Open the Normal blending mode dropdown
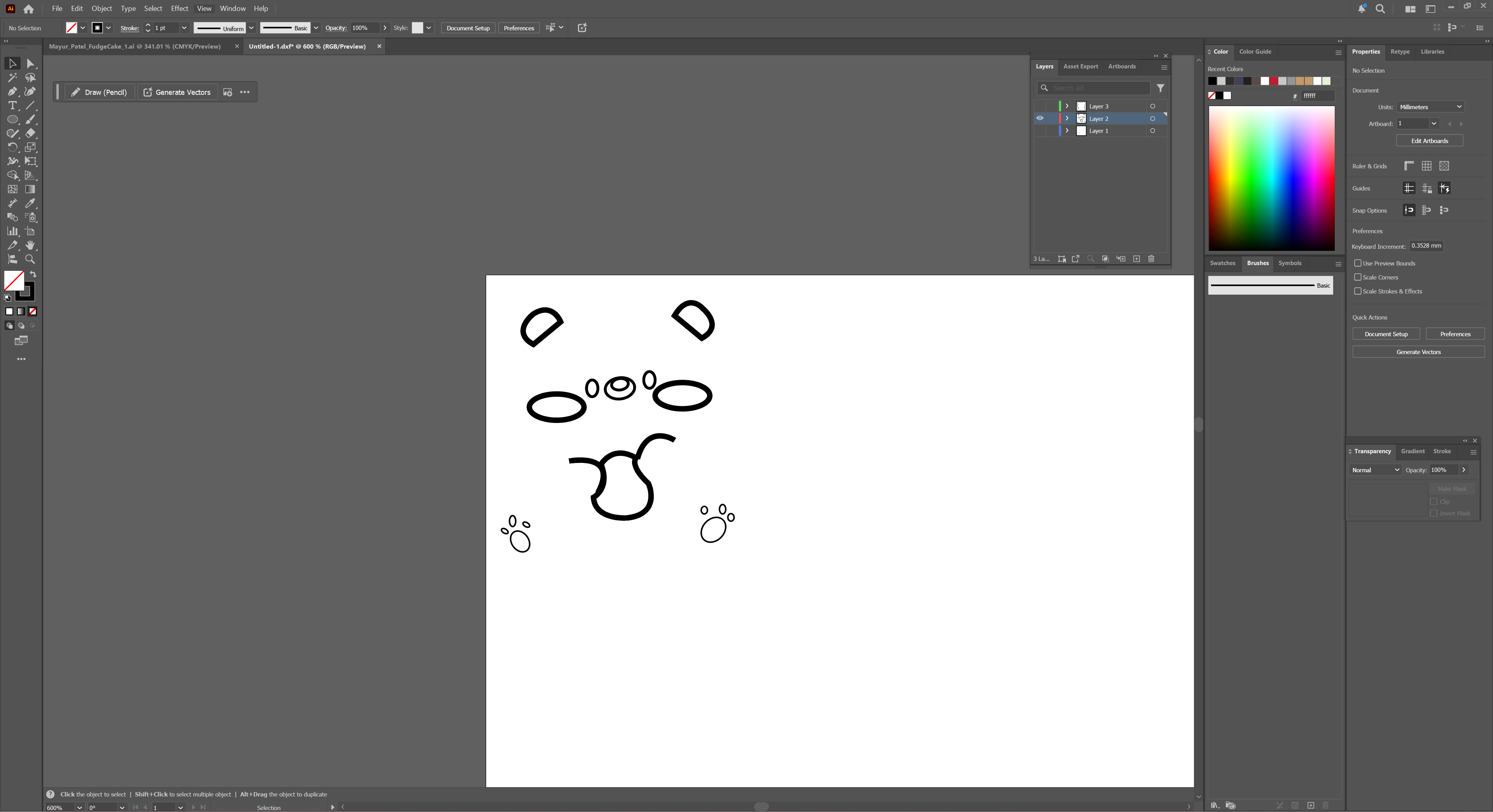Screen dimensions: 1493x812 tap(1375, 470)
